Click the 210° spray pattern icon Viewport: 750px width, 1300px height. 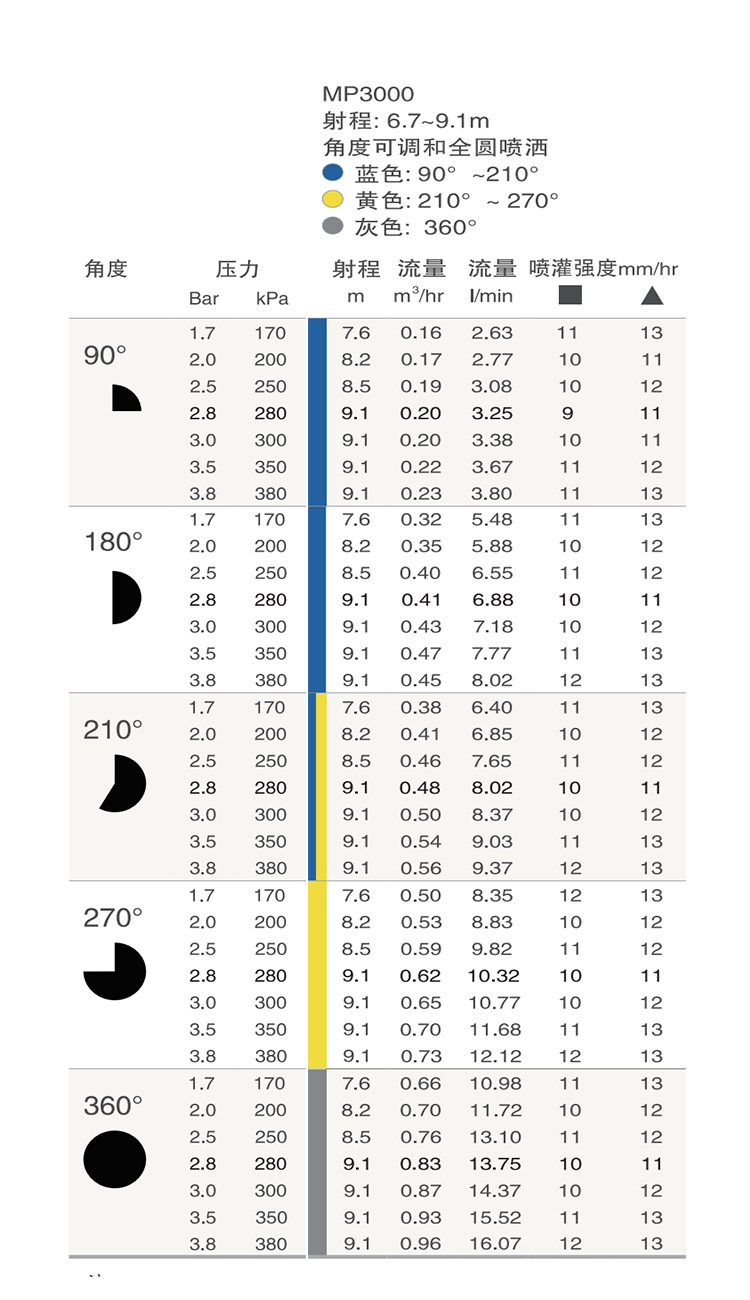[124, 784]
